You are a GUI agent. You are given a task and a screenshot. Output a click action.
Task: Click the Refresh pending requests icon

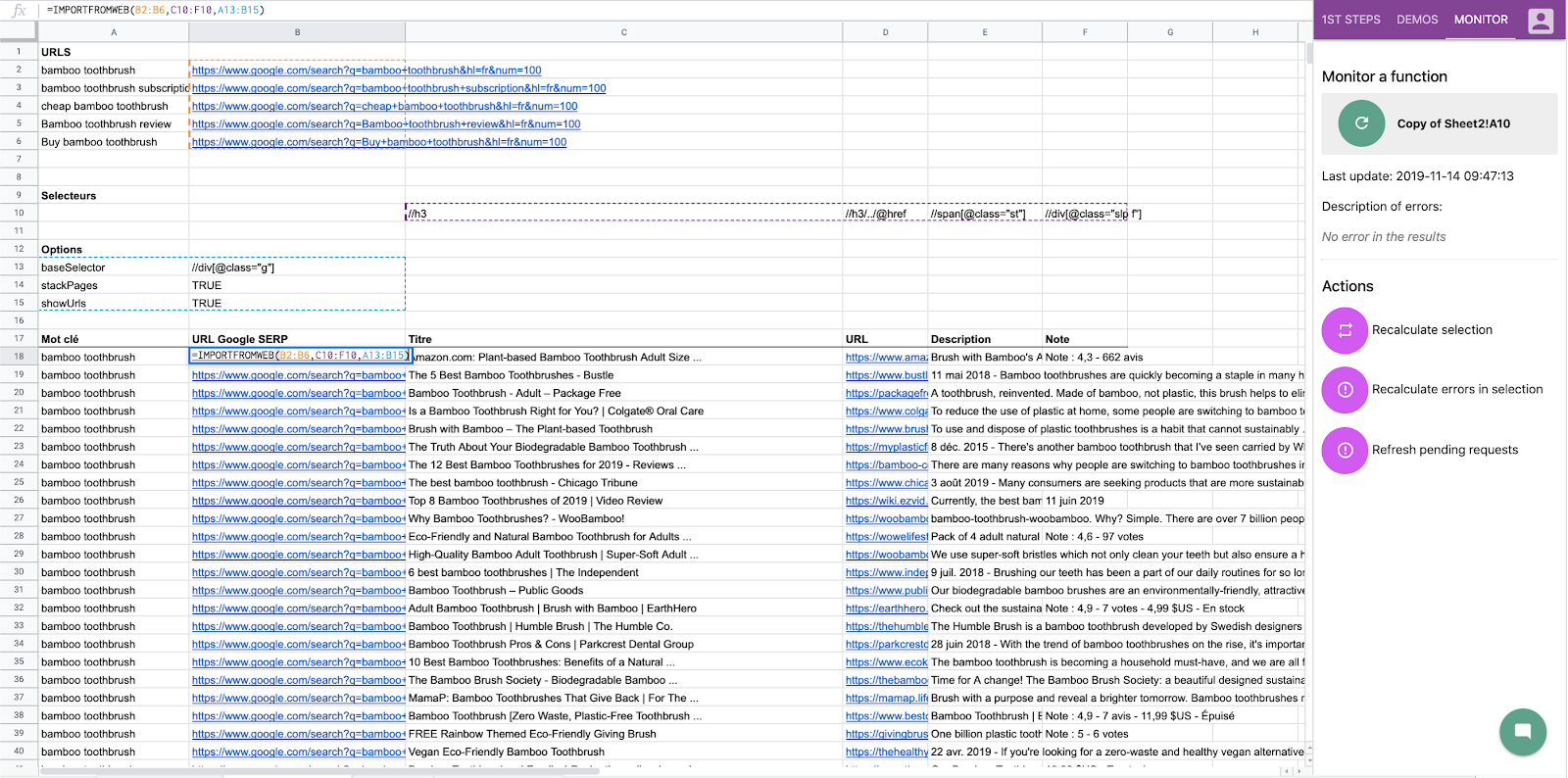pos(1345,451)
